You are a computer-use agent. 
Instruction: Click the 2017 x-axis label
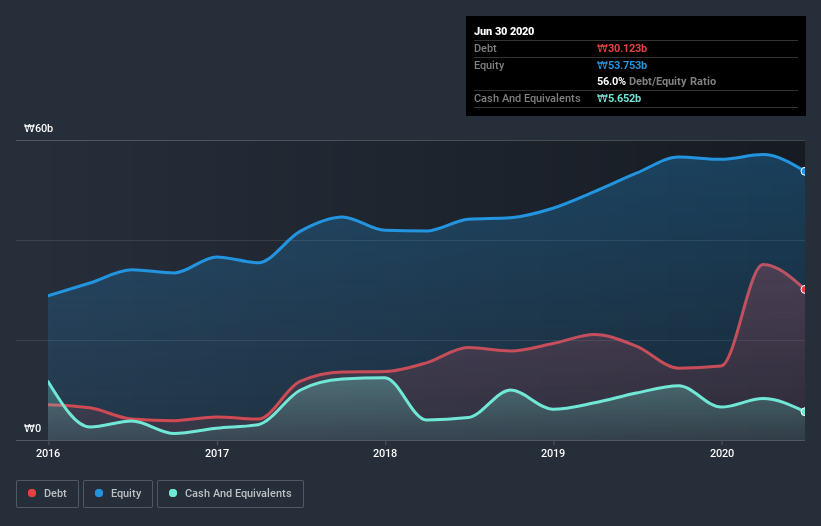tap(216, 453)
